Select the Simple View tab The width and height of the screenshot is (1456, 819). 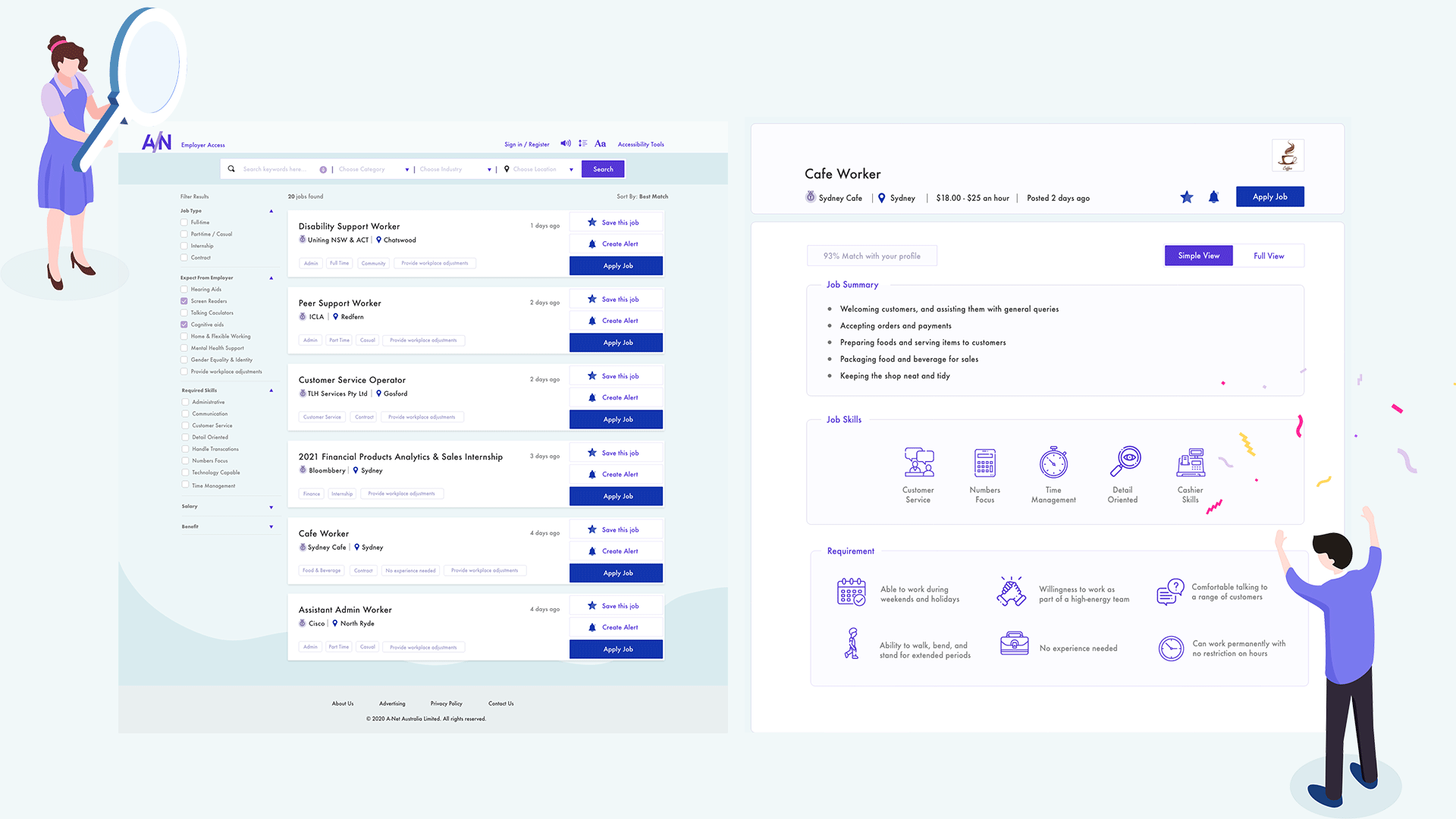coord(1198,256)
